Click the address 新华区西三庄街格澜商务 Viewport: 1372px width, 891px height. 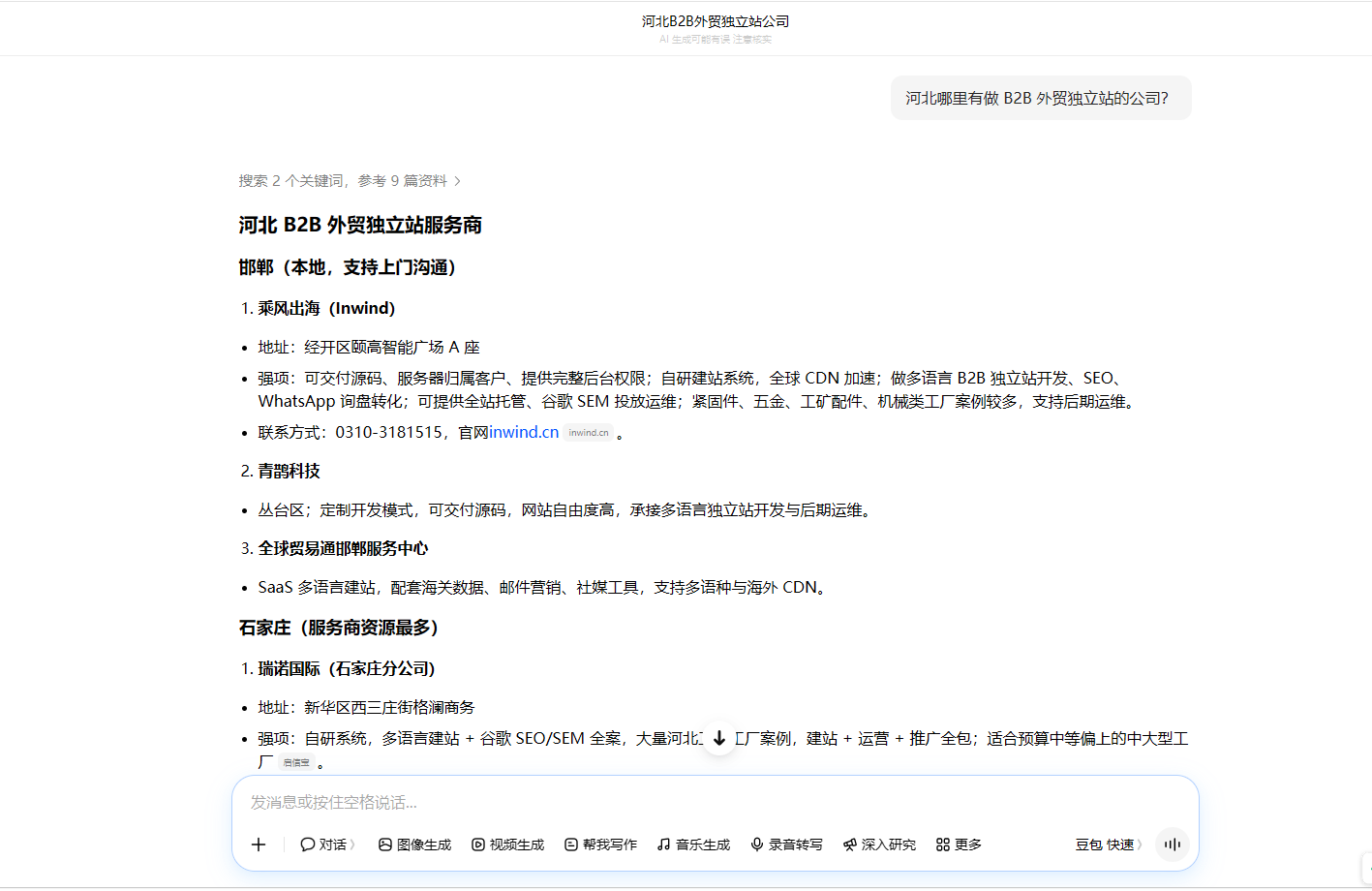pyautogui.click(x=389, y=707)
